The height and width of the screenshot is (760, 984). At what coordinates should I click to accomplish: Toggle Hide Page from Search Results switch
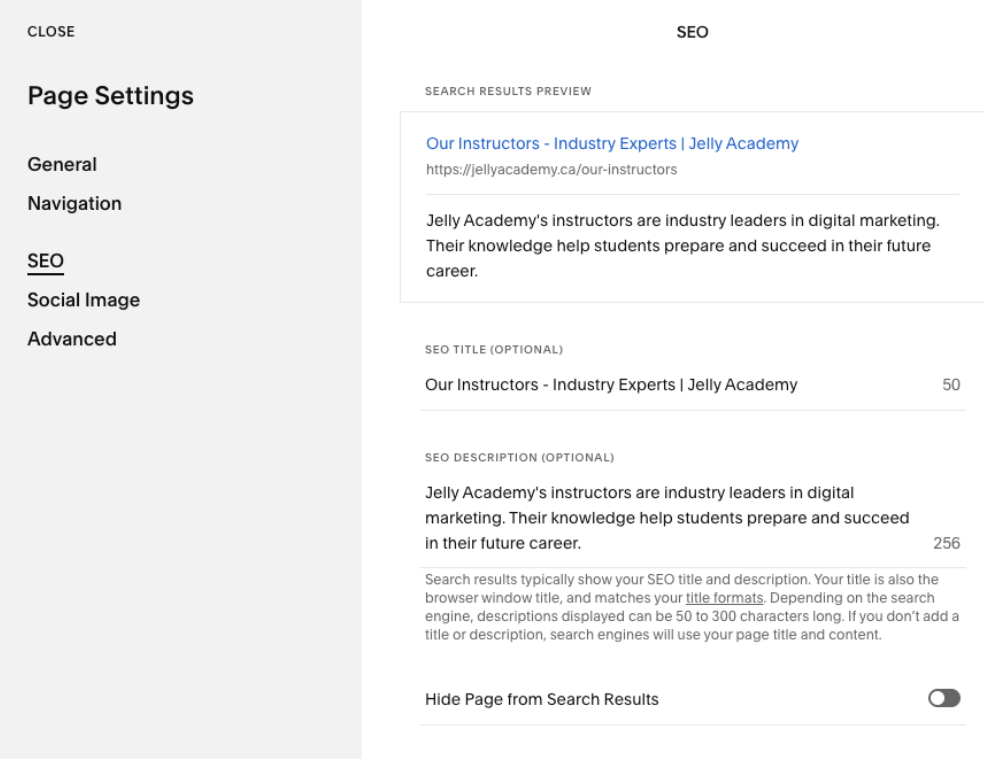click(x=944, y=698)
